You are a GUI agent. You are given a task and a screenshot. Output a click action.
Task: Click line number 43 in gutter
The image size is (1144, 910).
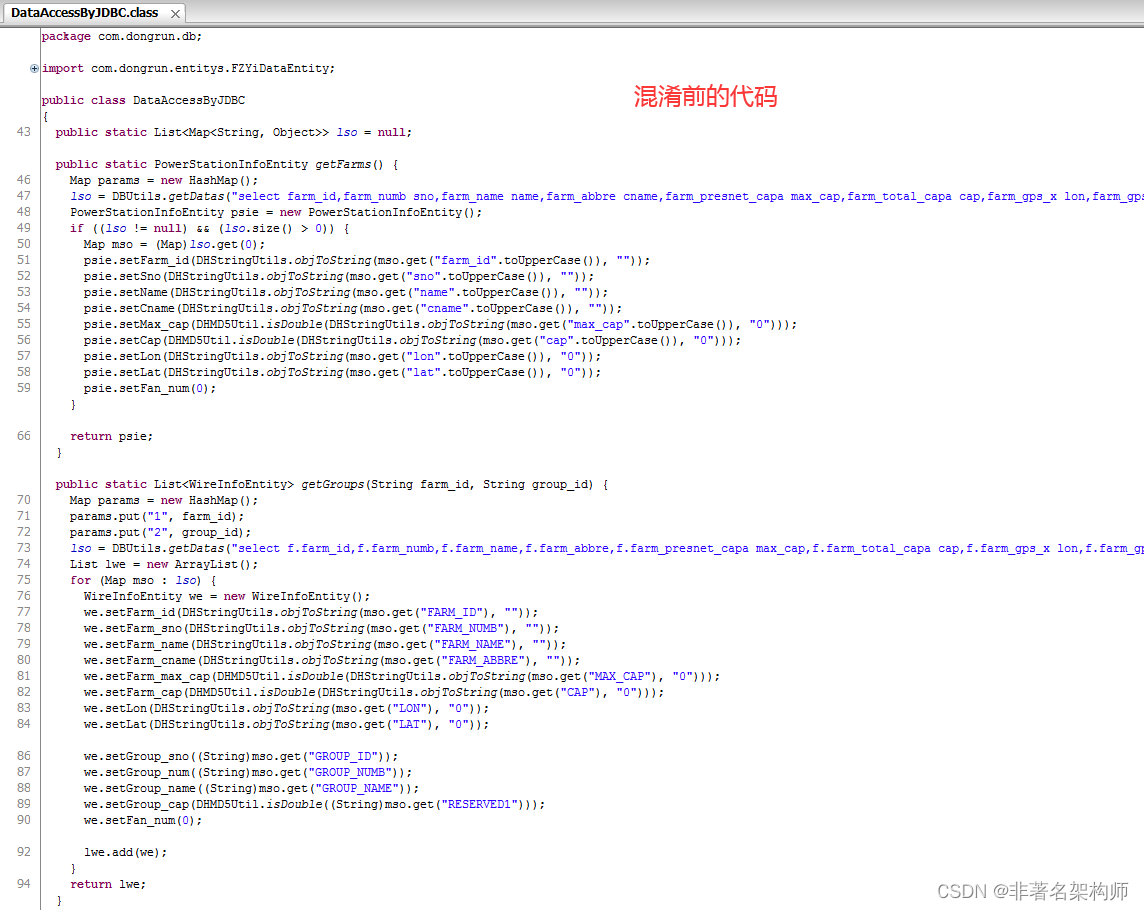click(x=23, y=132)
